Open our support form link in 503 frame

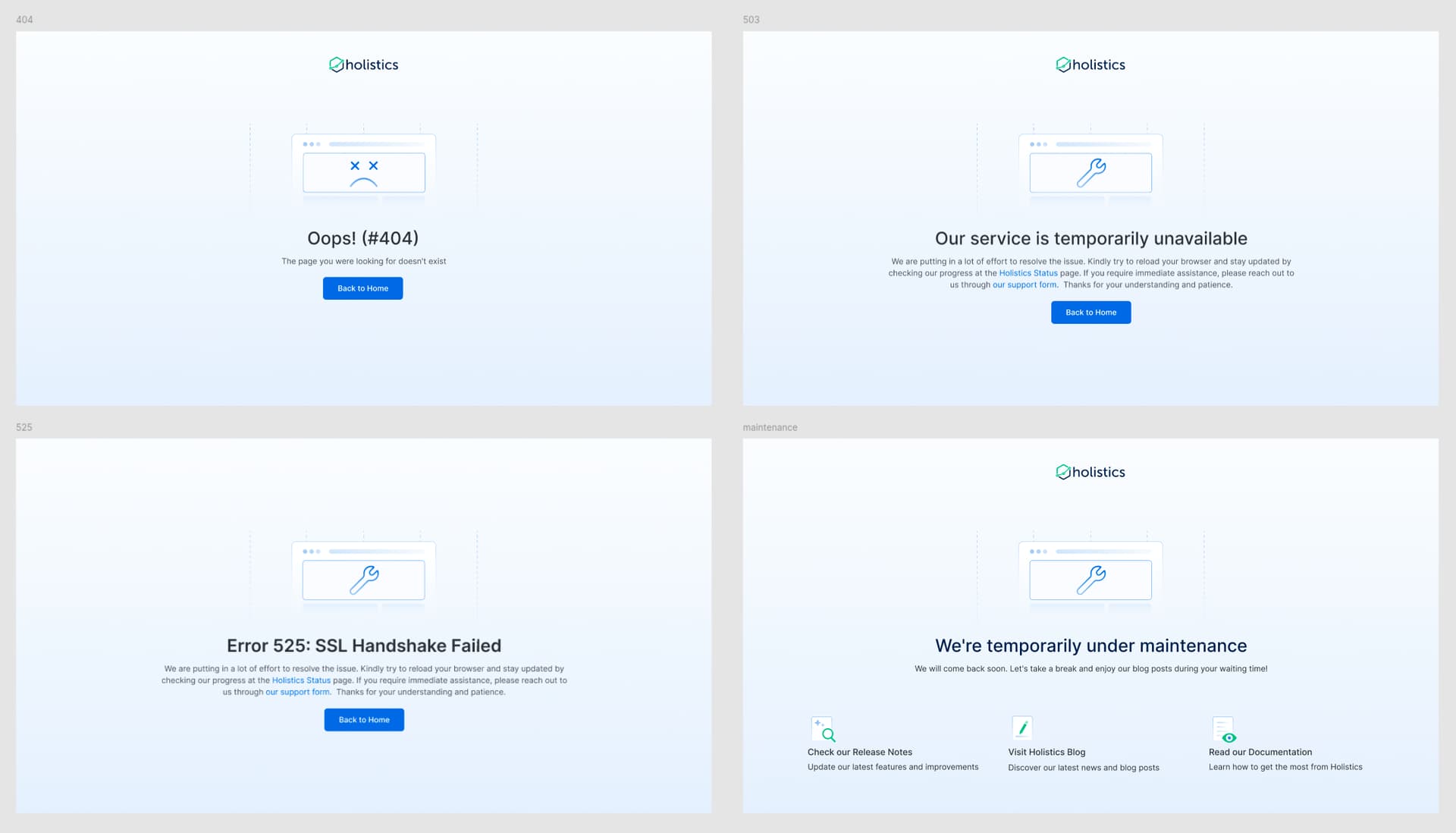pos(1024,285)
